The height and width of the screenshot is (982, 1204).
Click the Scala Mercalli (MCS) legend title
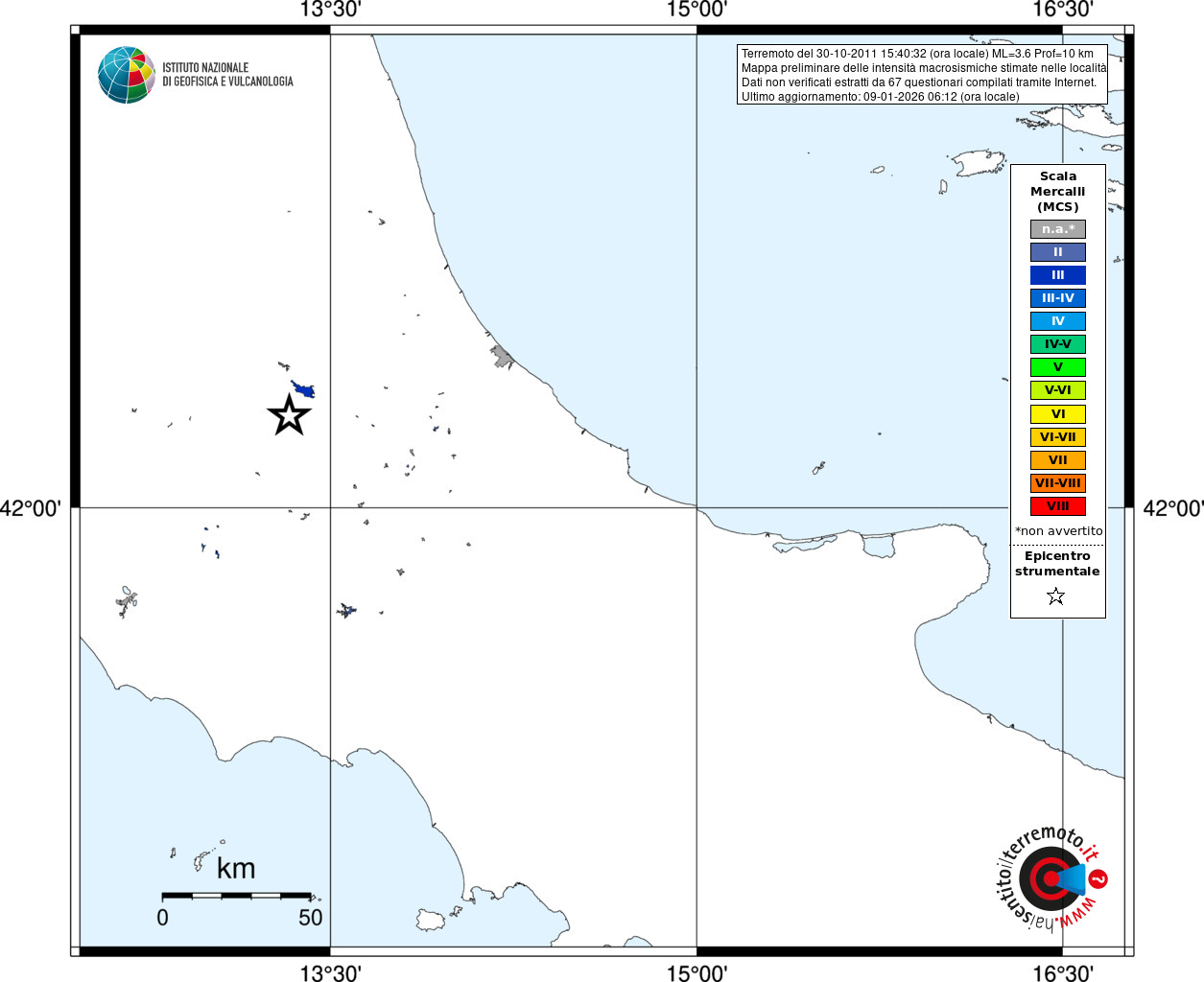pos(1058,192)
